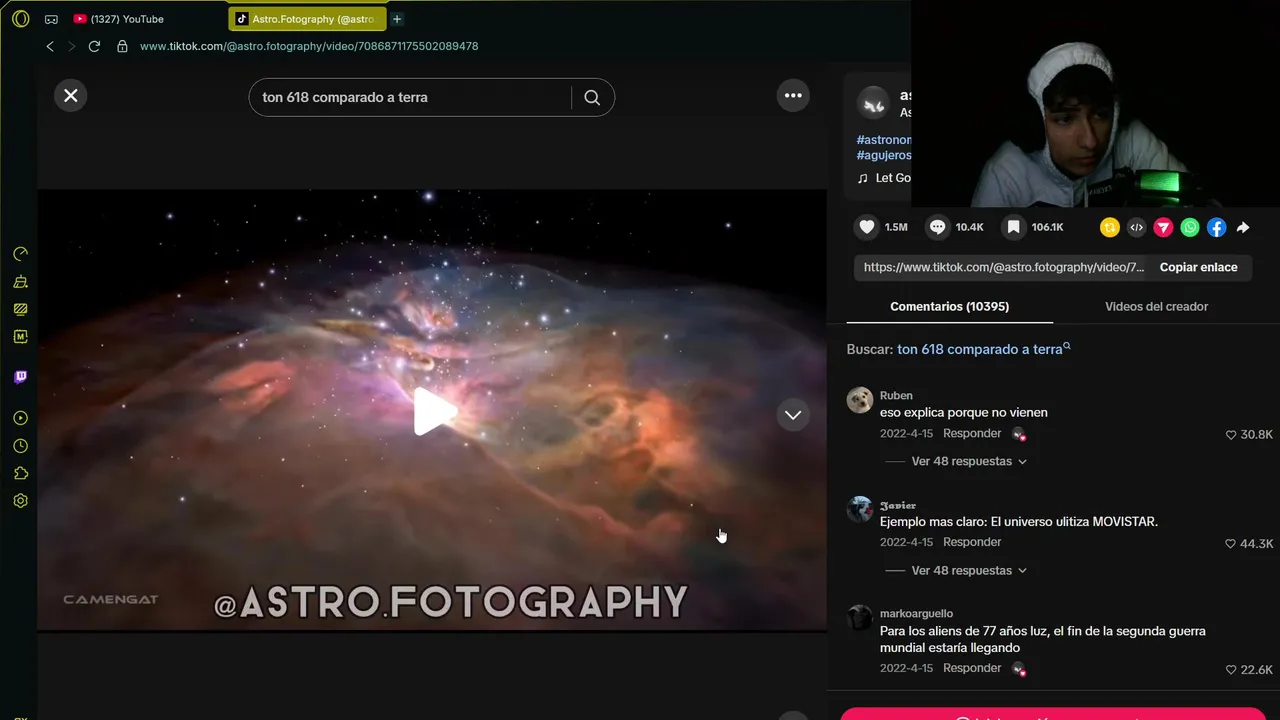Open Javier's profile avatar
1280x720 pixels.
point(860,509)
